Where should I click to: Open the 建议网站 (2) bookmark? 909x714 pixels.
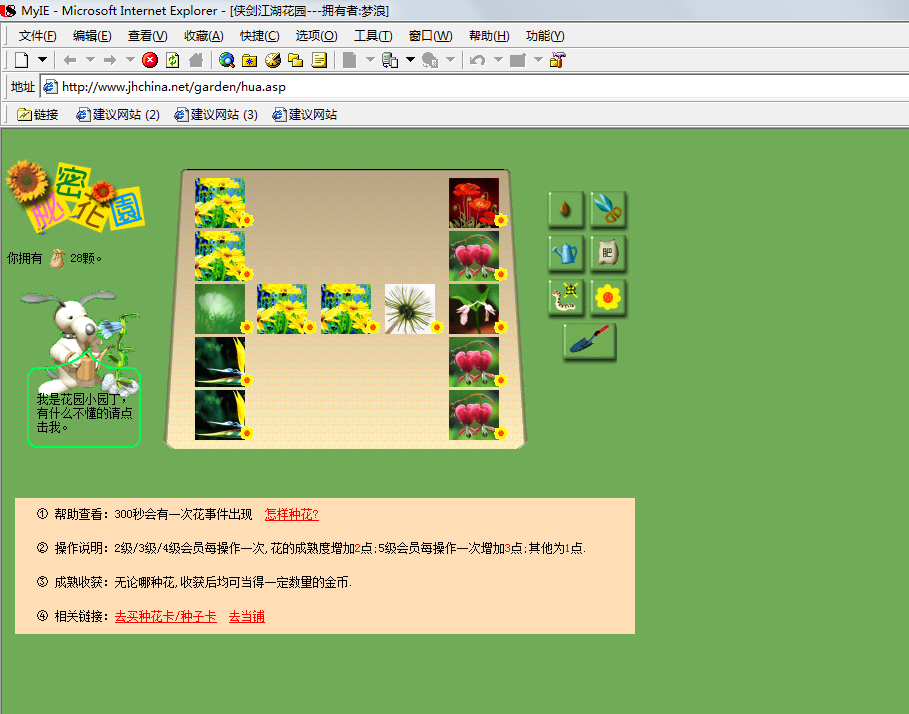click(x=118, y=115)
